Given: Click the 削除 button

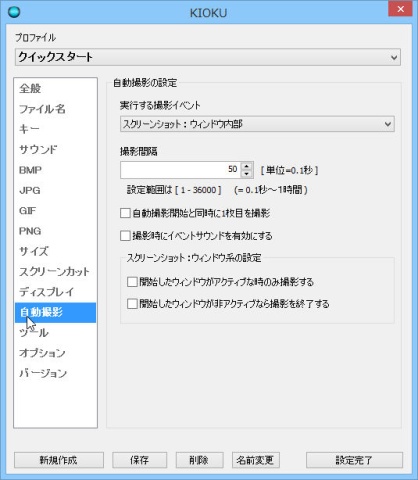Looking at the screenshot, I should pyautogui.click(x=199, y=460).
